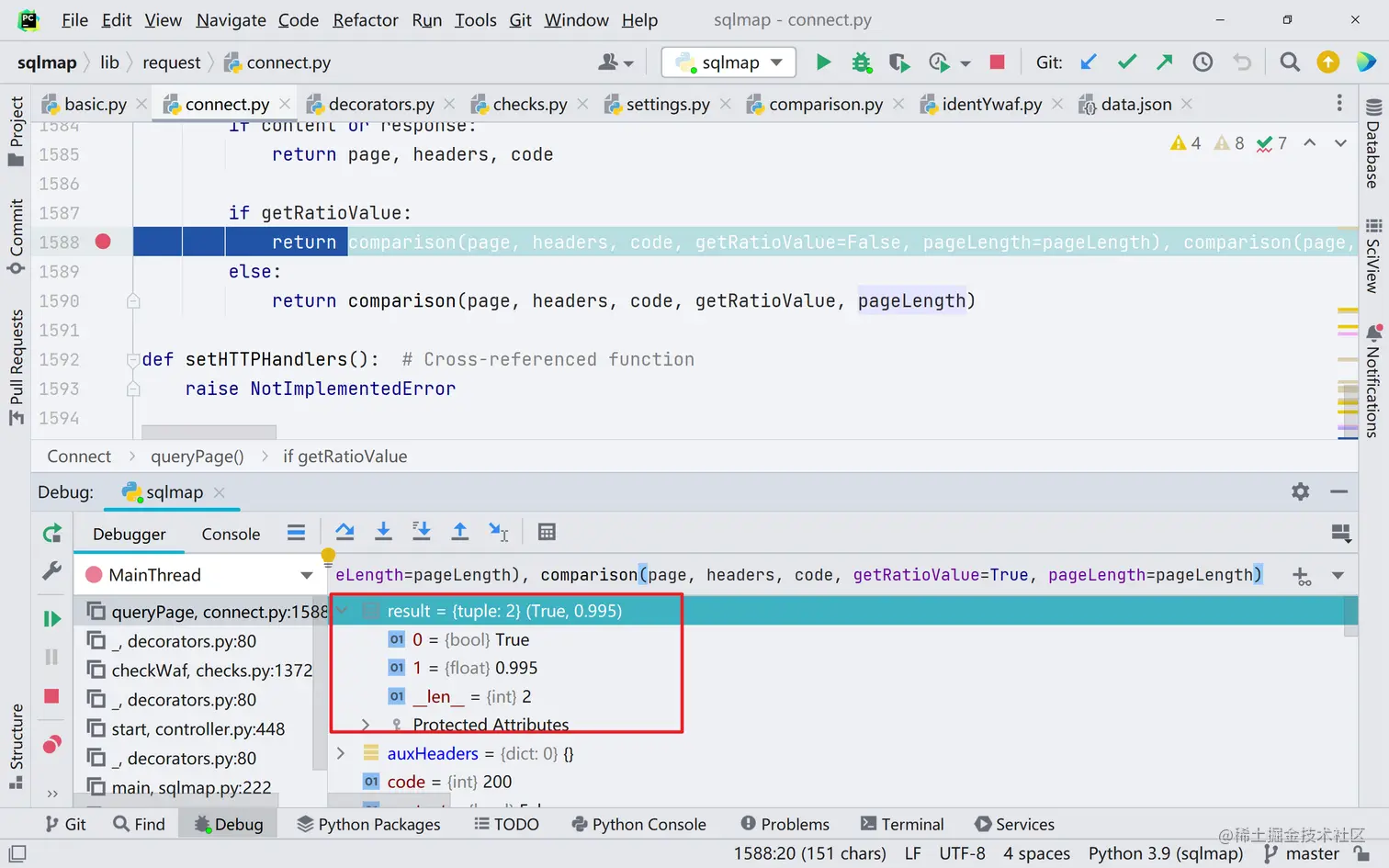Viewport: 1389px width, 868px height.
Task: Open Python Packages tool window
Action: [368, 824]
